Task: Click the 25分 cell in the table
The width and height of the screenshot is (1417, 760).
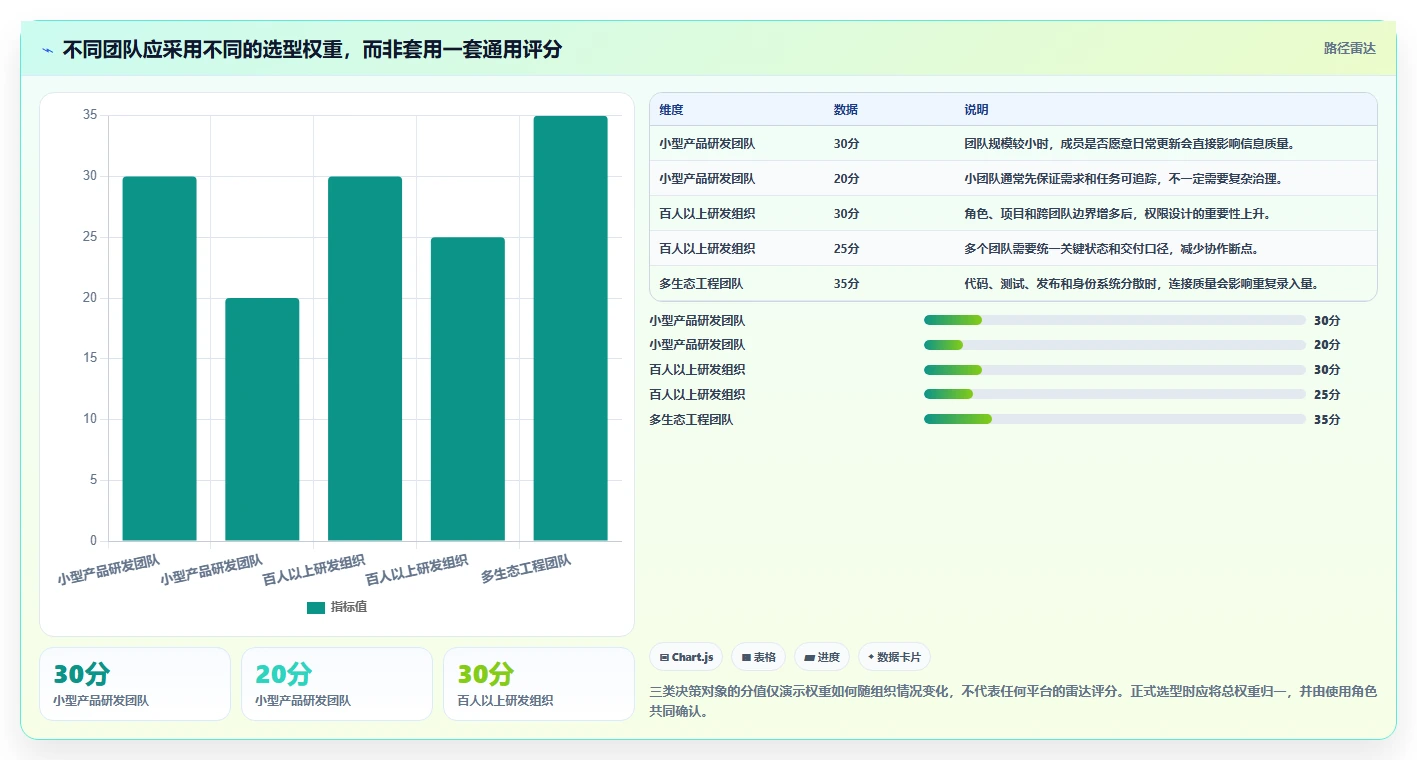Action: (846, 249)
